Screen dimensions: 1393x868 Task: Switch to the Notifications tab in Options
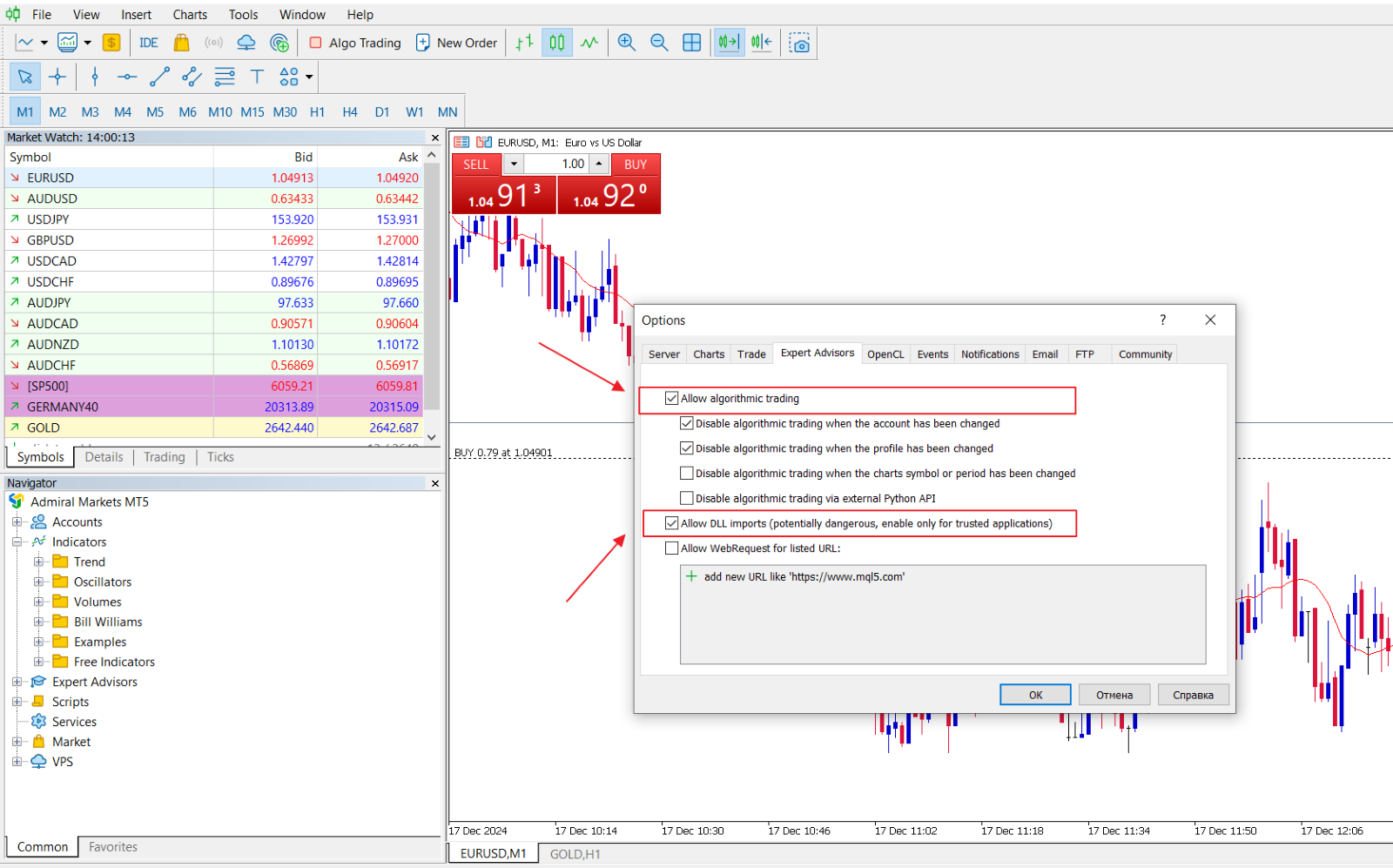click(x=990, y=354)
